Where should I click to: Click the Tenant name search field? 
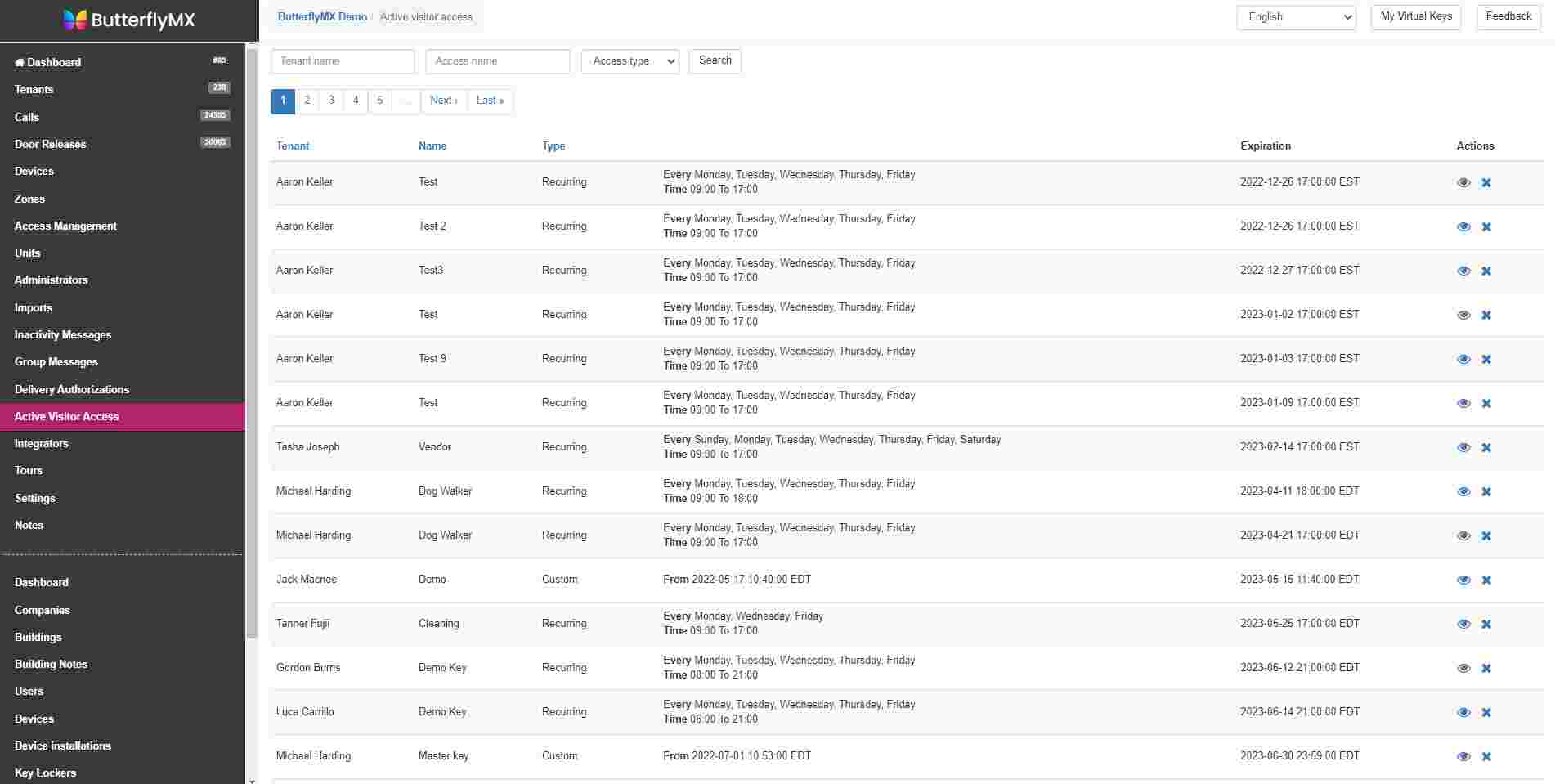pos(343,61)
